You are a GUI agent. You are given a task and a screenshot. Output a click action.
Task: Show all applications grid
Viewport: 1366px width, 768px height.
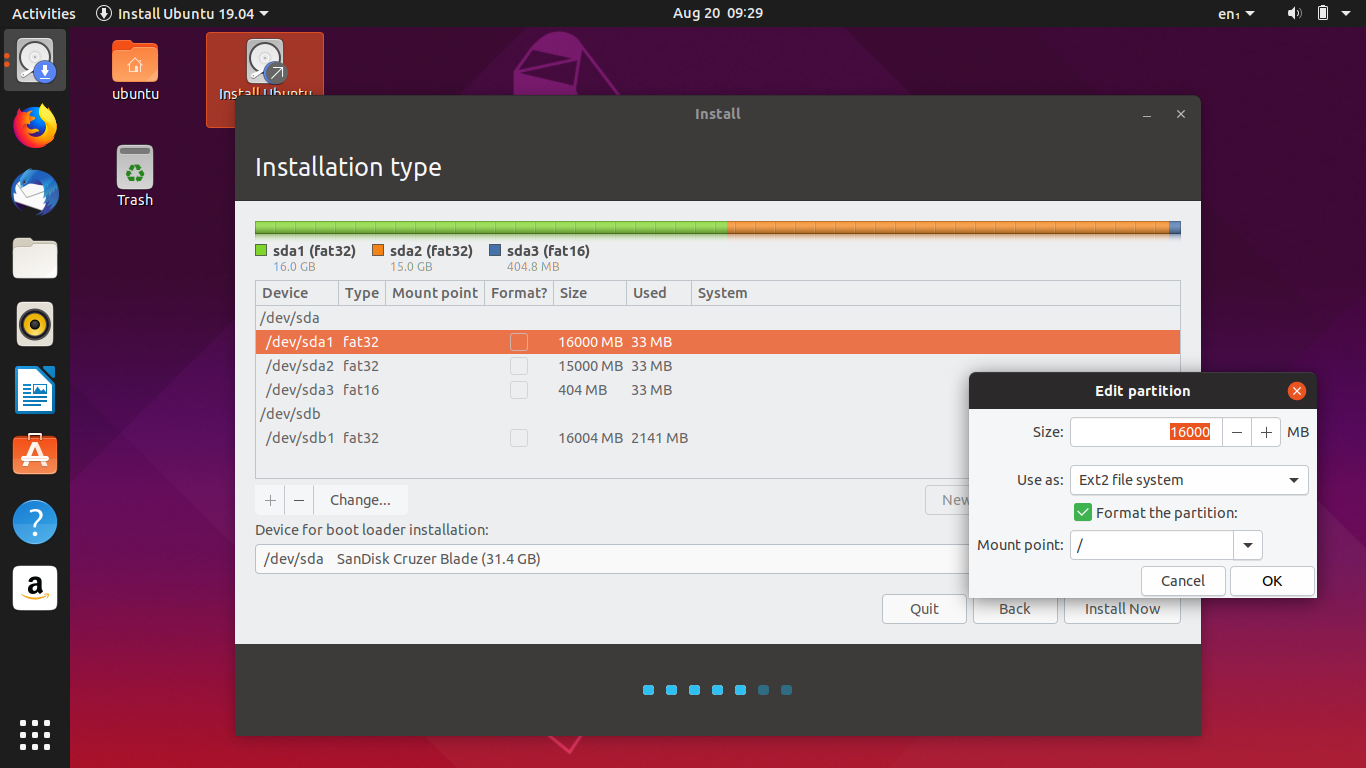point(34,735)
